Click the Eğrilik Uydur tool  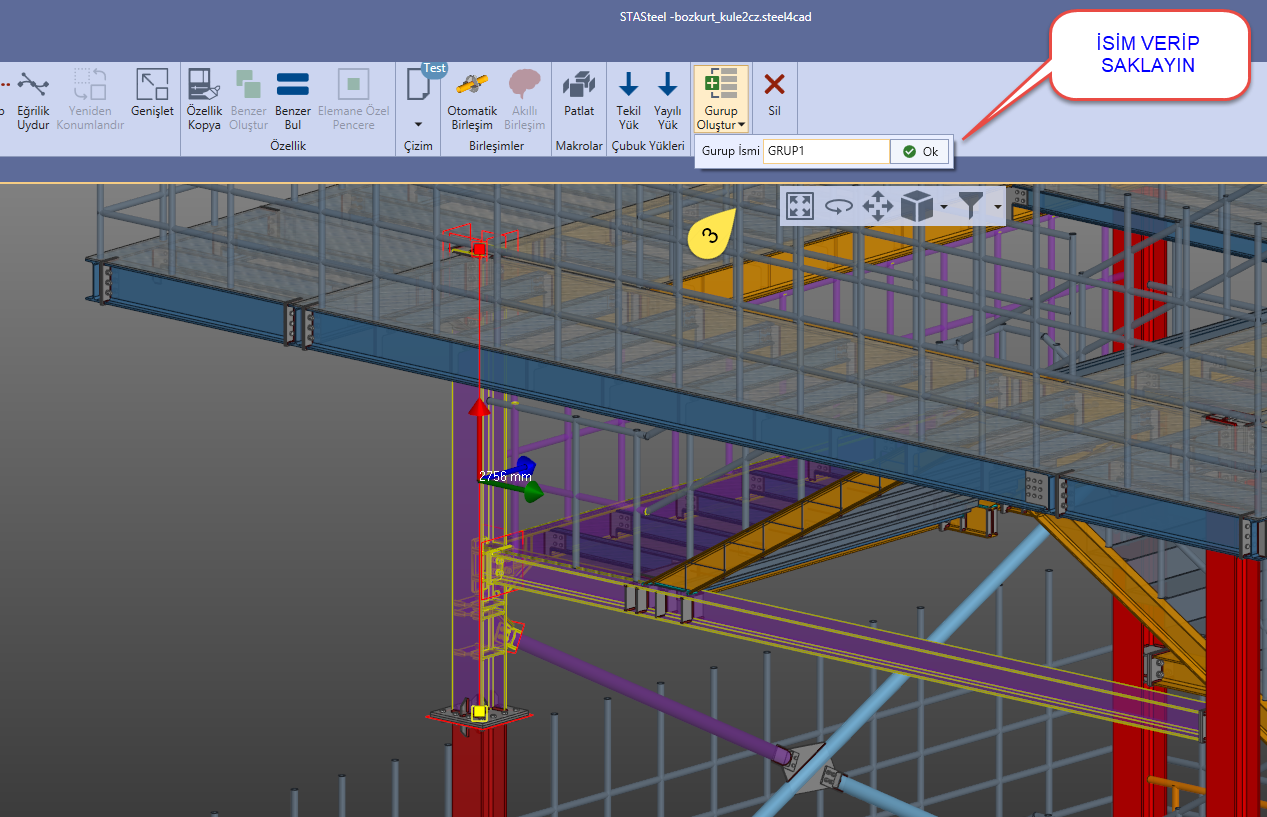coord(33,100)
